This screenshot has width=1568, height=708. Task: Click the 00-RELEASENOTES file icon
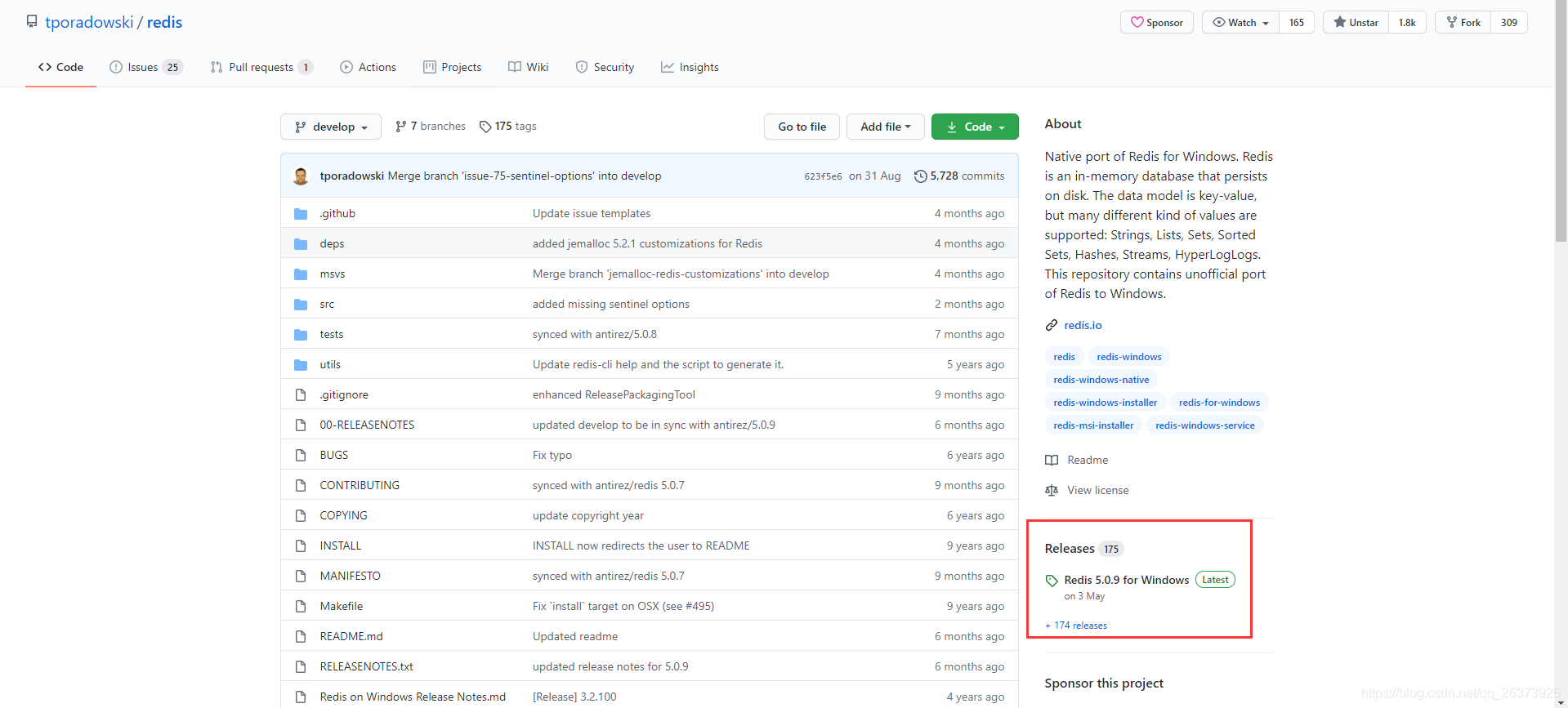point(301,425)
